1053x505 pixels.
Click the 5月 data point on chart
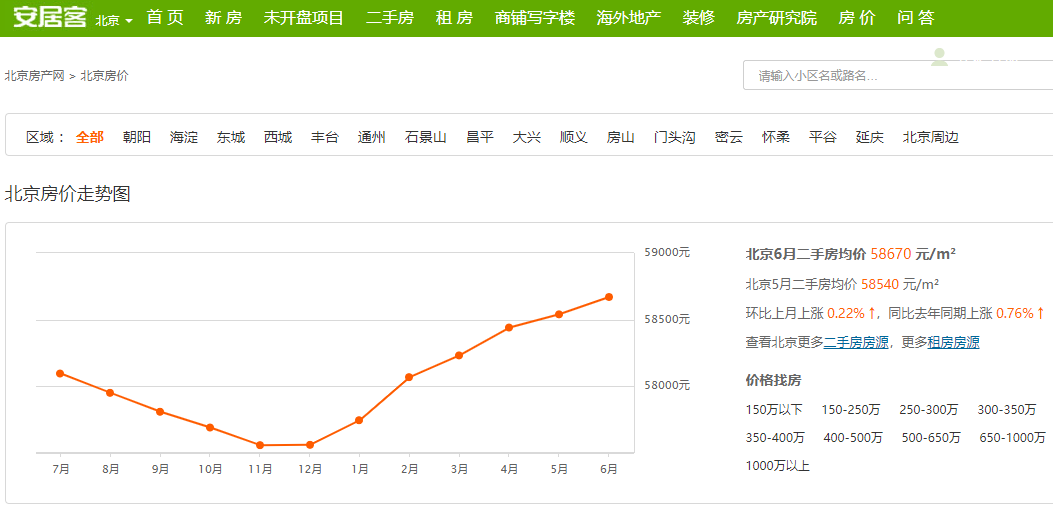(x=559, y=314)
